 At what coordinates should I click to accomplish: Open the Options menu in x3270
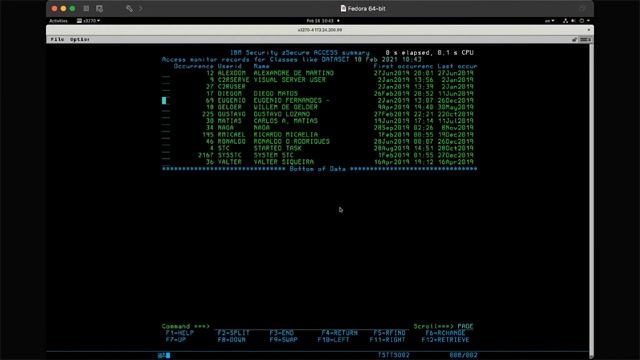tap(80, 40)
